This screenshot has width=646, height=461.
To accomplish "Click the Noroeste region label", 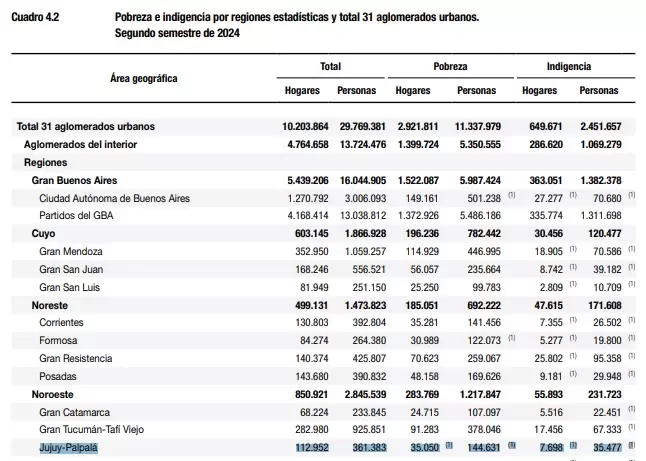I will click(52, 394).
